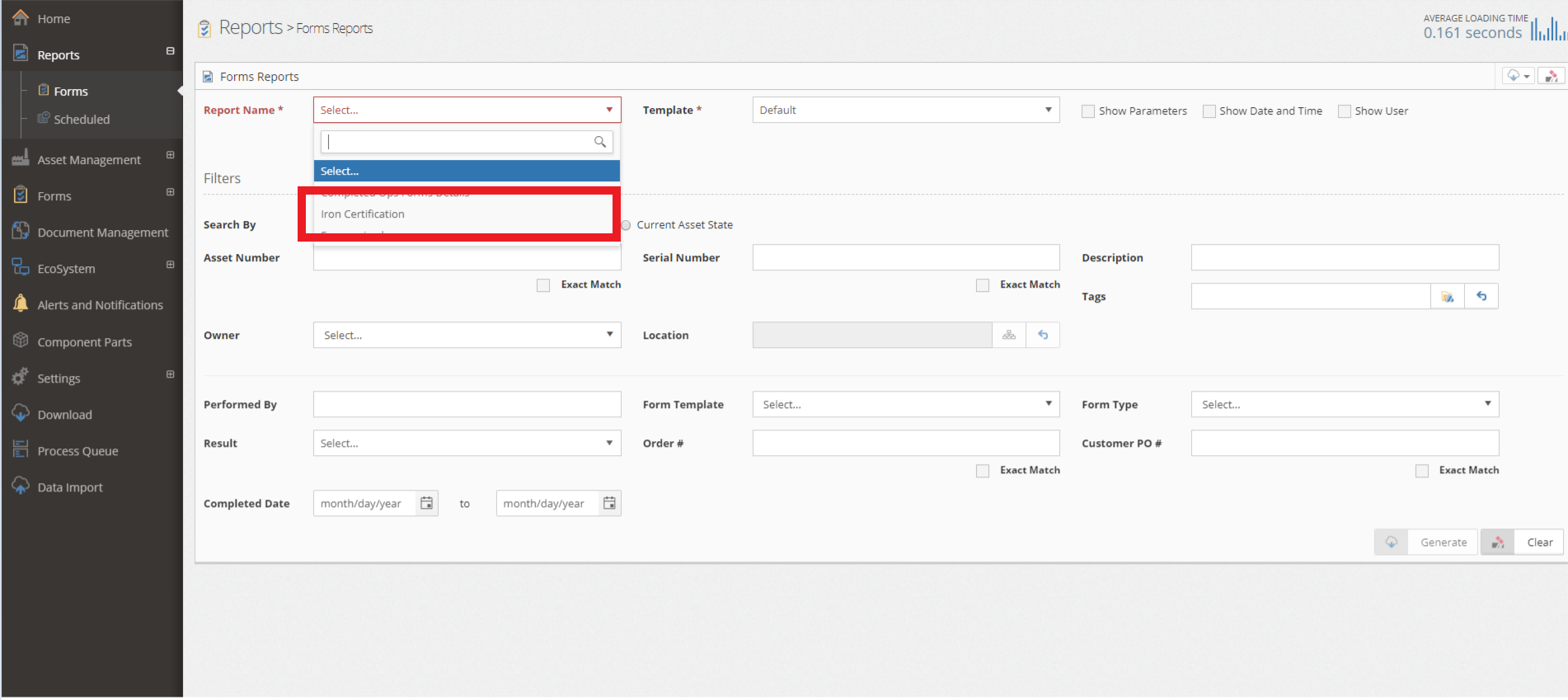The width and height of the screenshot is (1568, 700).
Task: Click the Description input field
Action: tap(1345, 257)
